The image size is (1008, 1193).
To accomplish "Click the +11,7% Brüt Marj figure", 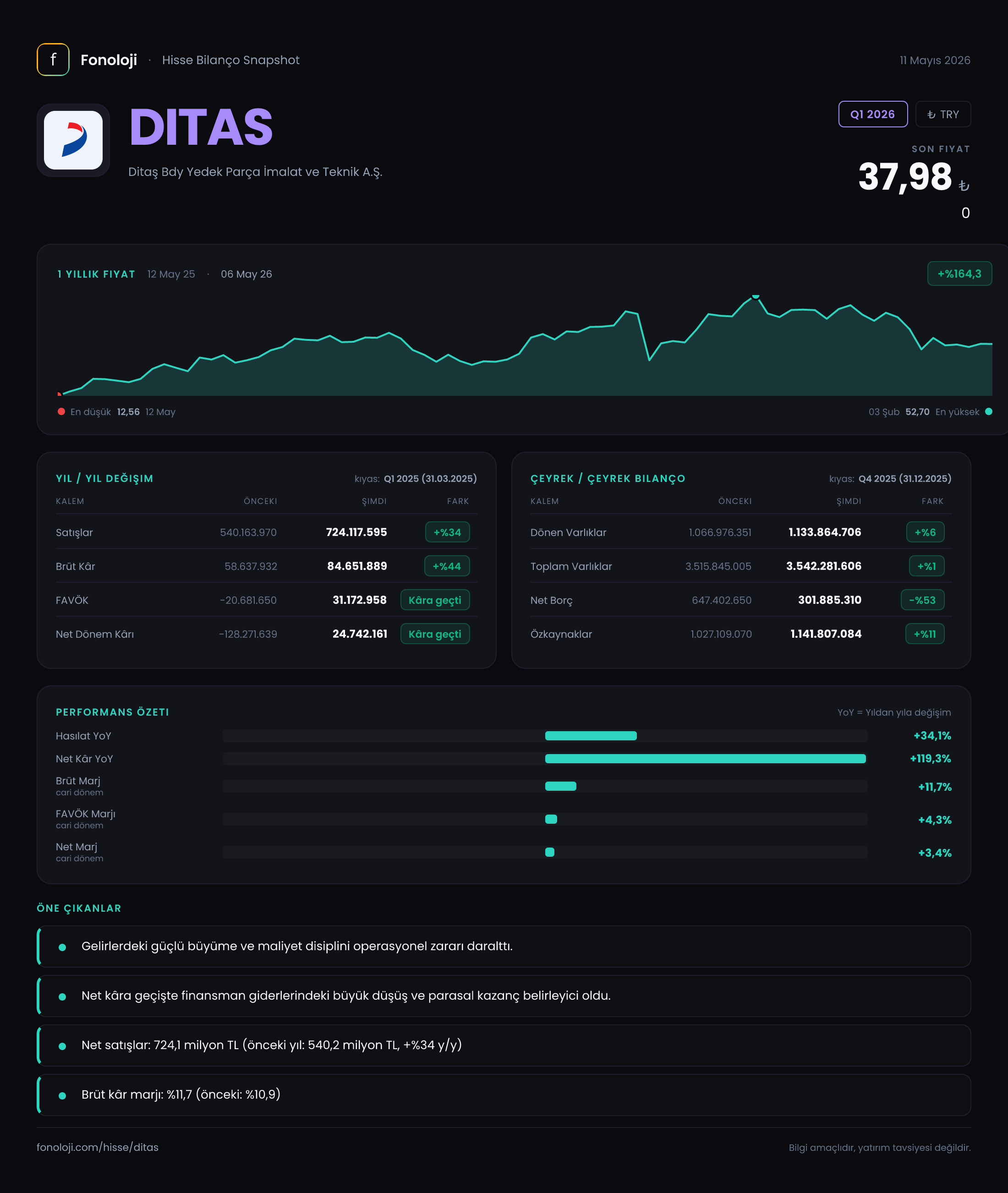I will (934, 787).
